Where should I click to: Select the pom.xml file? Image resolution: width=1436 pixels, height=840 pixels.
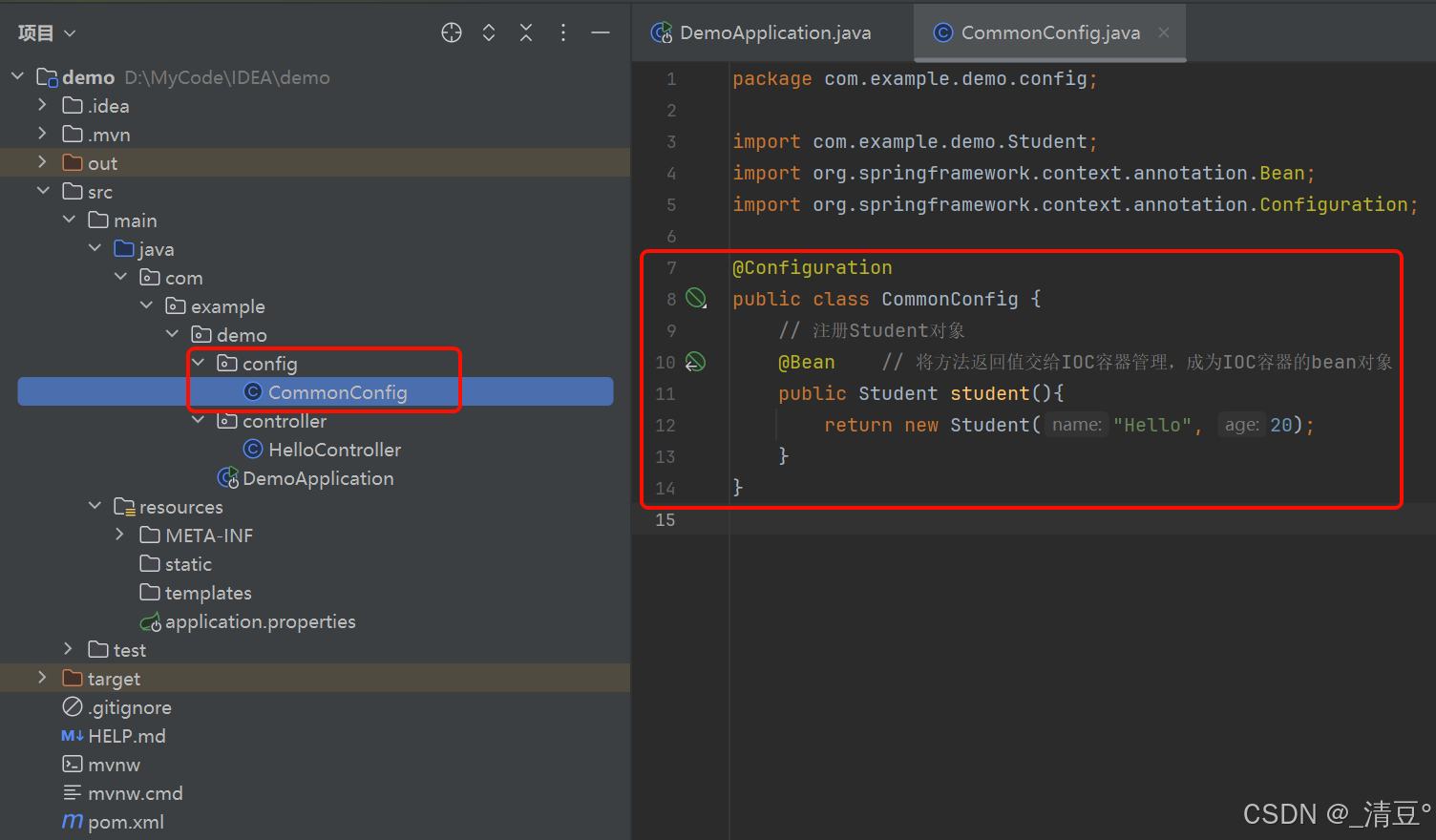[126, 822]
